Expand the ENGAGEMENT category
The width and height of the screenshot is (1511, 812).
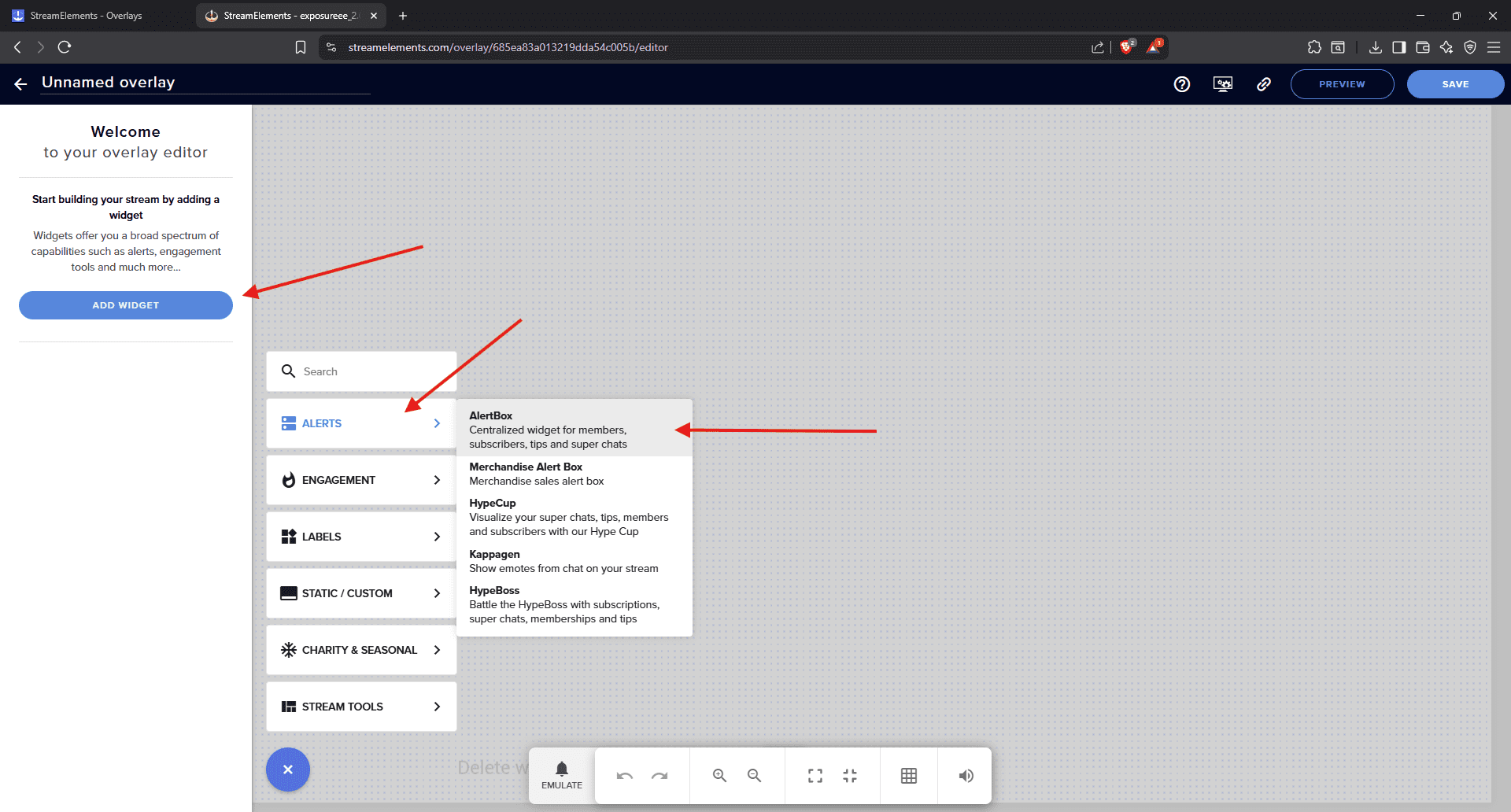(x=361, y=480)
